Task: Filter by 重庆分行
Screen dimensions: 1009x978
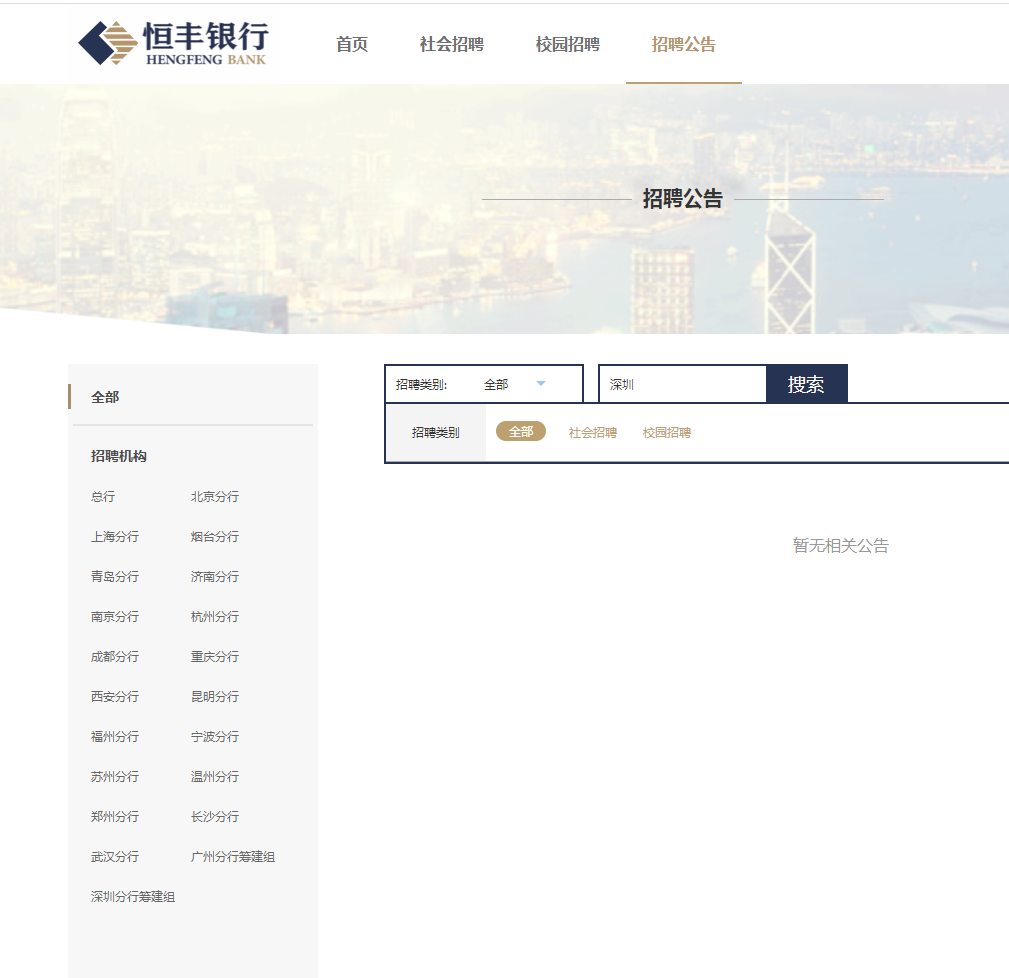Action: point(215,656)
